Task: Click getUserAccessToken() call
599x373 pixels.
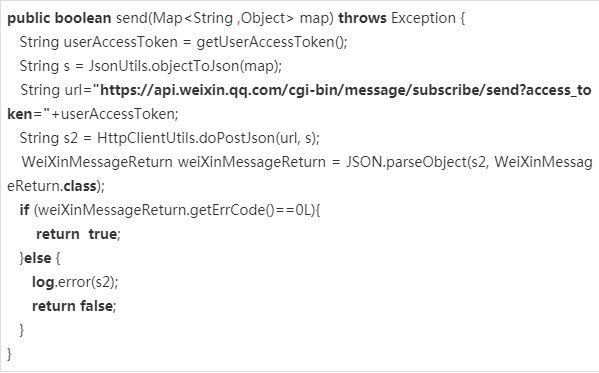Action: 272,42
